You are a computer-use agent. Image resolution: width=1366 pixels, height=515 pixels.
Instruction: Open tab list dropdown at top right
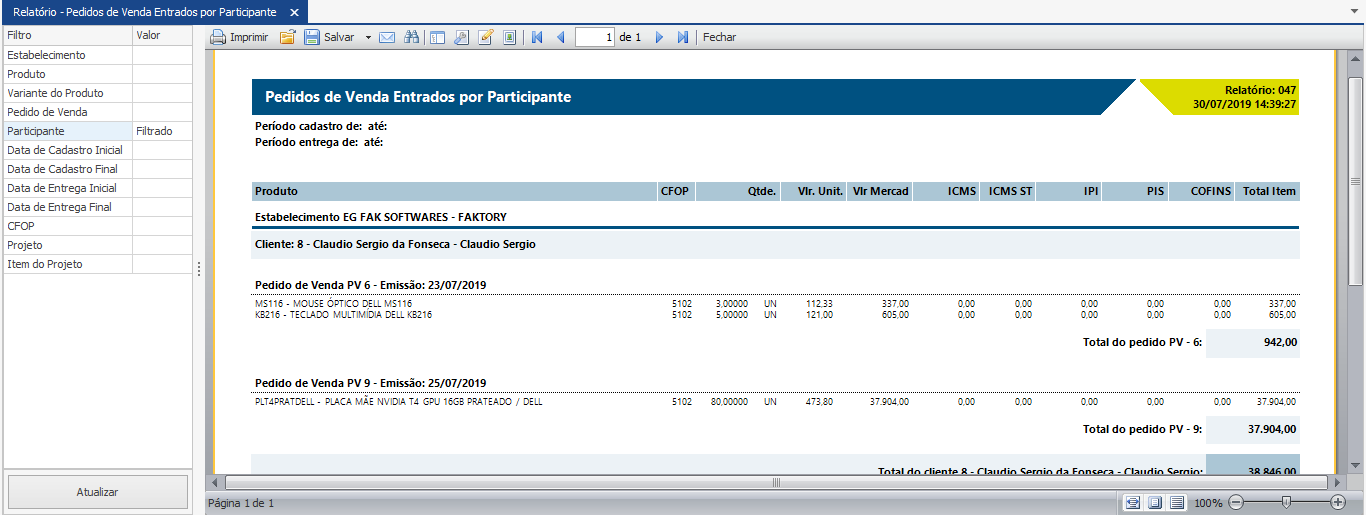tap(1355, 9)
